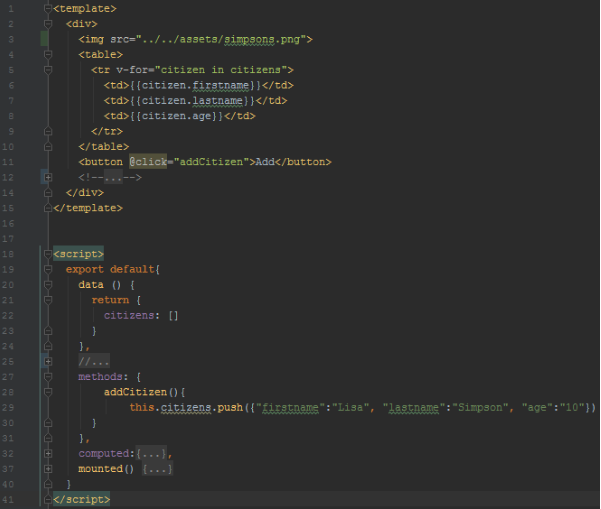The height and width of the screenshot is (509, 601).
Task: Collapse the template tag fold marker
Action: pyautogui.click(x=47, y=8)
